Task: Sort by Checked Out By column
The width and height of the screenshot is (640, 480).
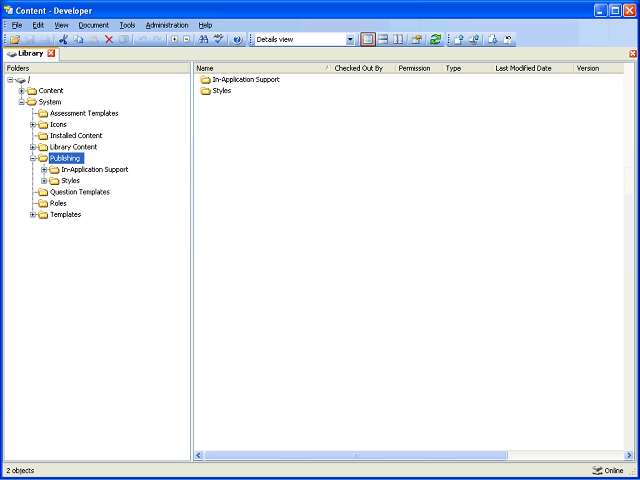Action: click(363, 68)
